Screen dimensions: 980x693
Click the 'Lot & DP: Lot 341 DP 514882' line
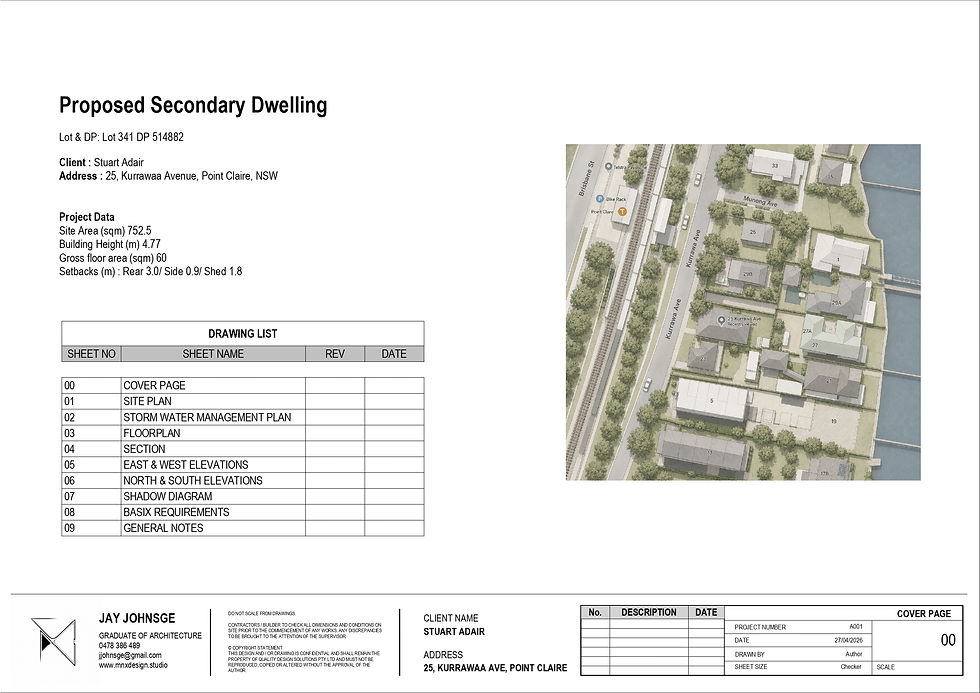(121, 137)
